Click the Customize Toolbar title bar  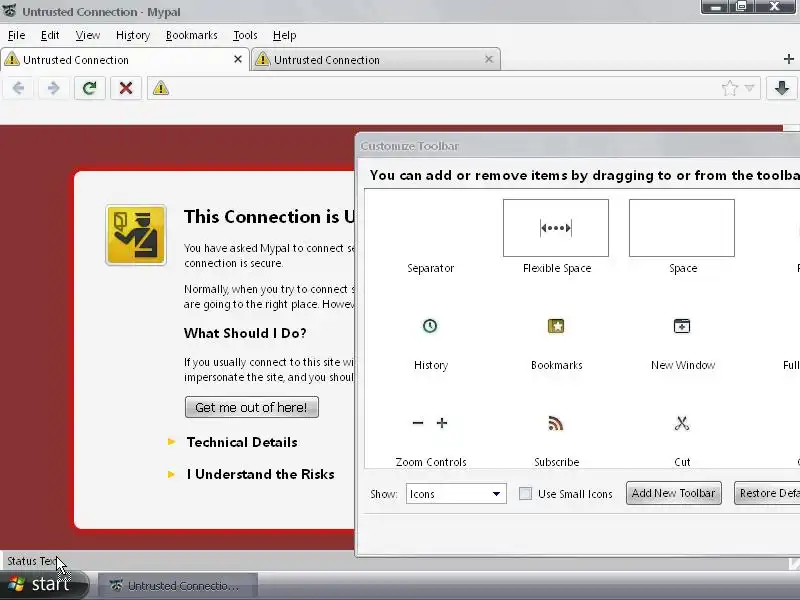[x=577, y=146]
